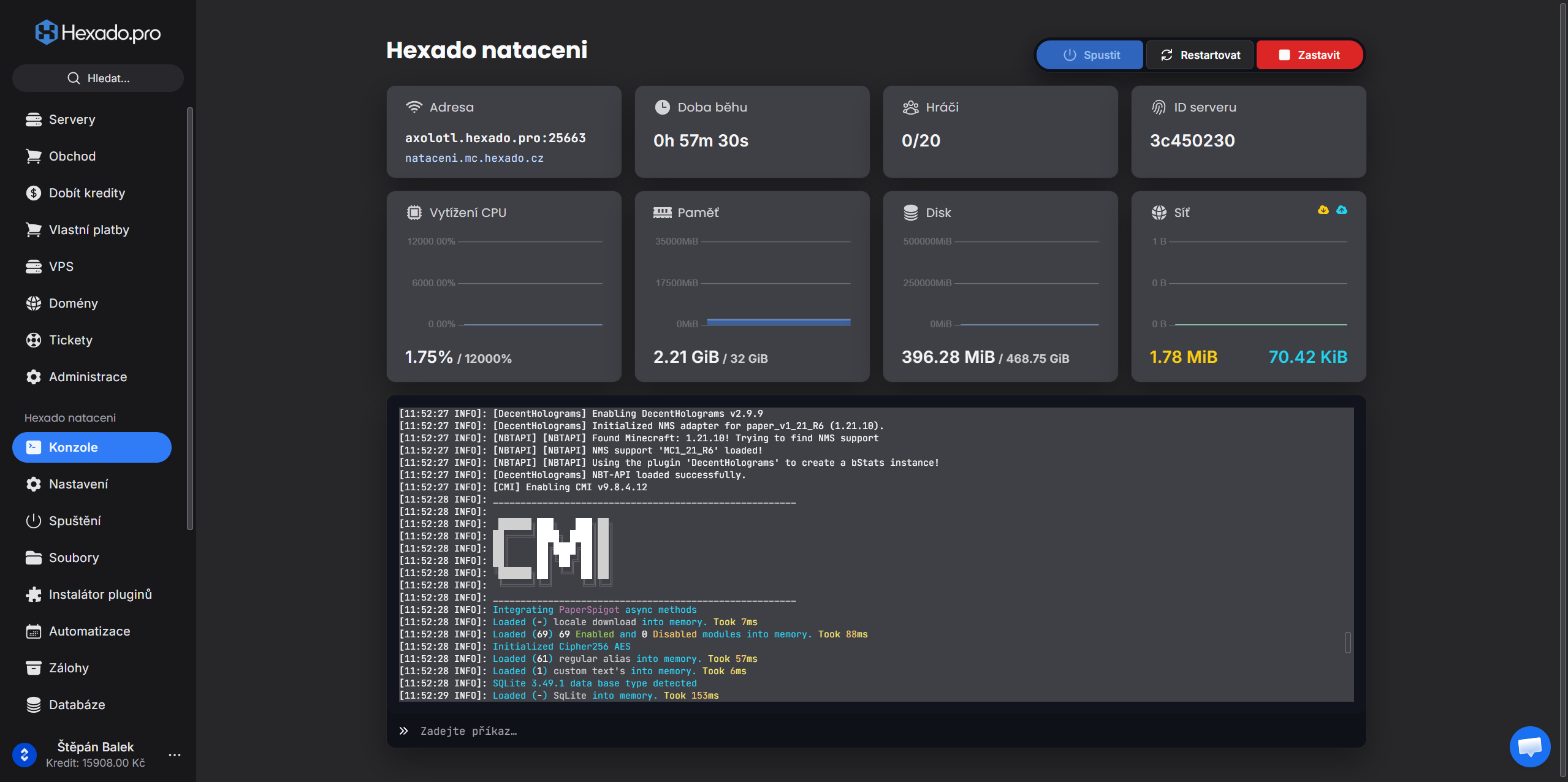
Task: Click the globe icon beside Domény
Action: [x=34, y=303]
